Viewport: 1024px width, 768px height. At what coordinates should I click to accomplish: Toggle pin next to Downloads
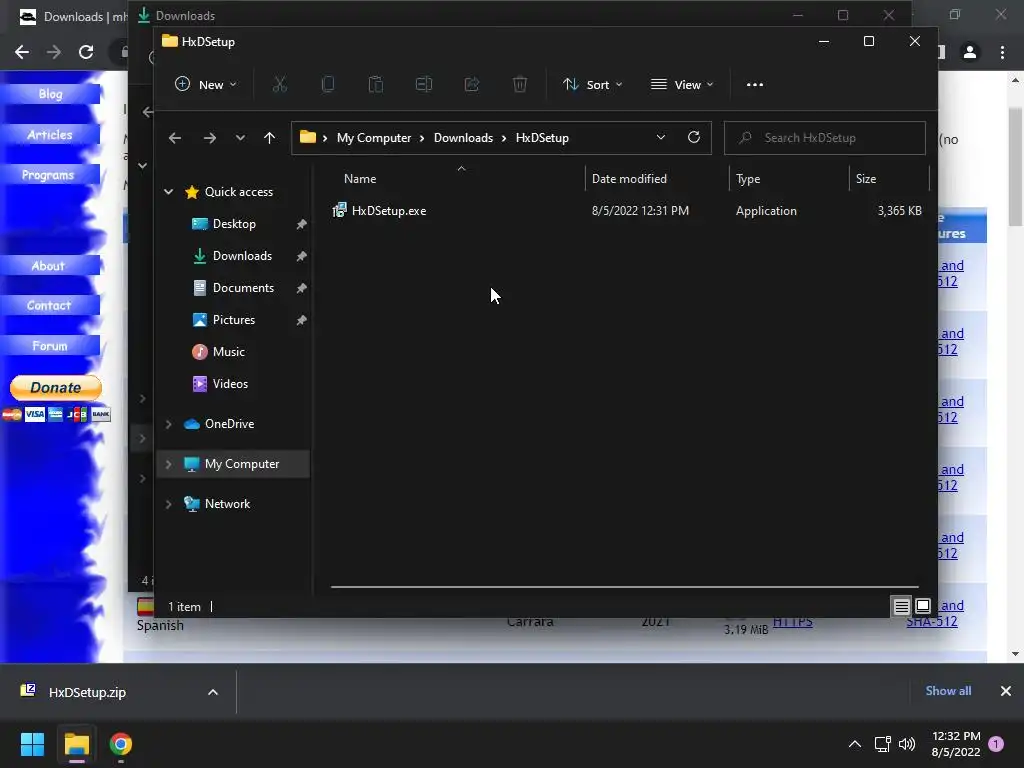coord(301,256)
